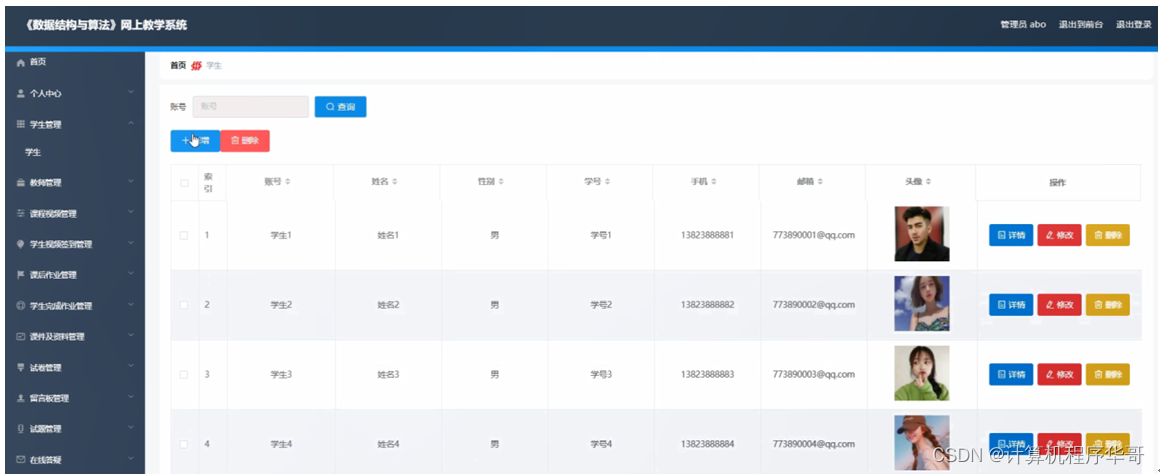Screen dimensions: 1160x474
Task: Expand 课程视频管理 using its chevron
Action: (x=131, y=212)
